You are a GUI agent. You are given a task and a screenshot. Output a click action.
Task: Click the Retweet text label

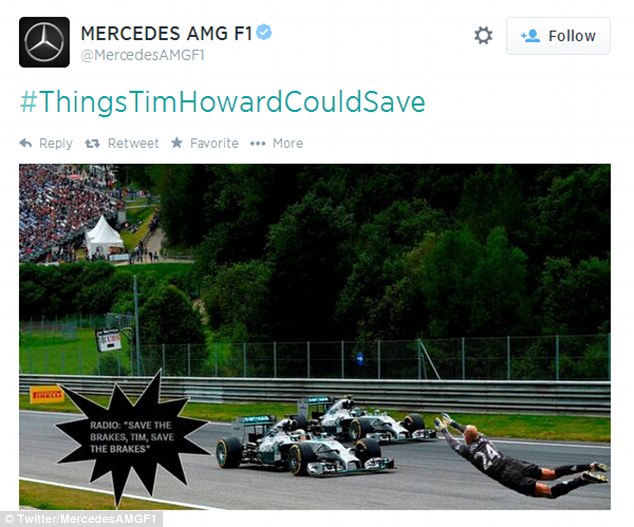coord(133,143)
